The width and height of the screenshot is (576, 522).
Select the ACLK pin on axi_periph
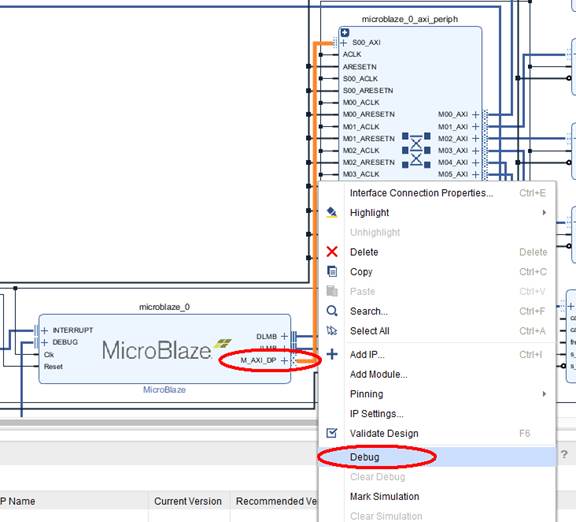(x=352, y=54)
